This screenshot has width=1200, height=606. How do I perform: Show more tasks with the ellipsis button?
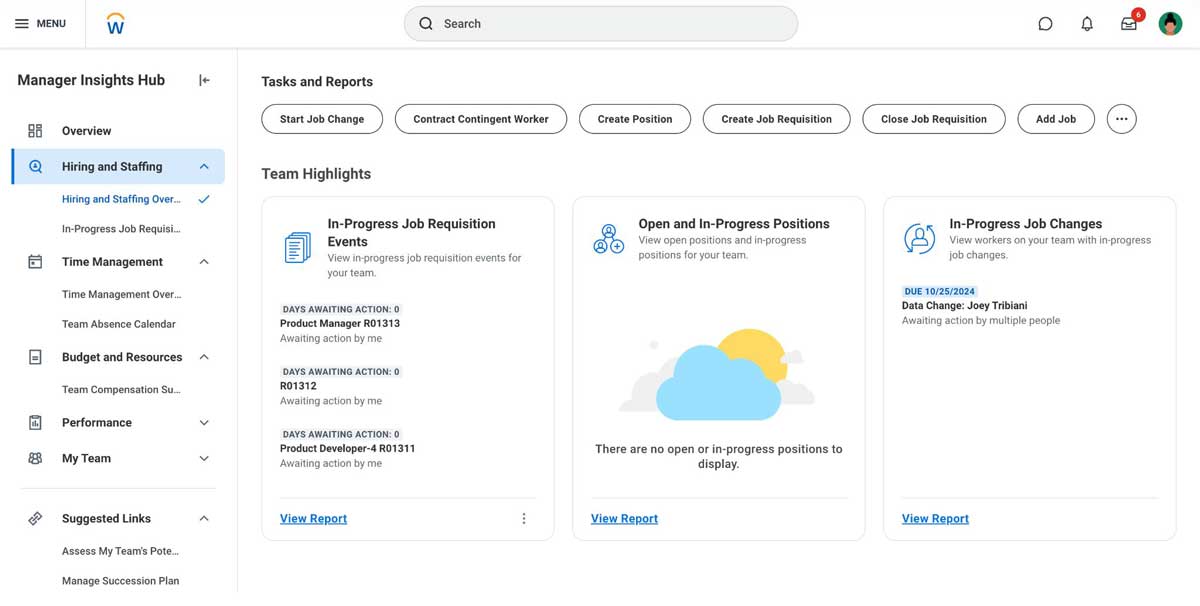pos(1121,119)
